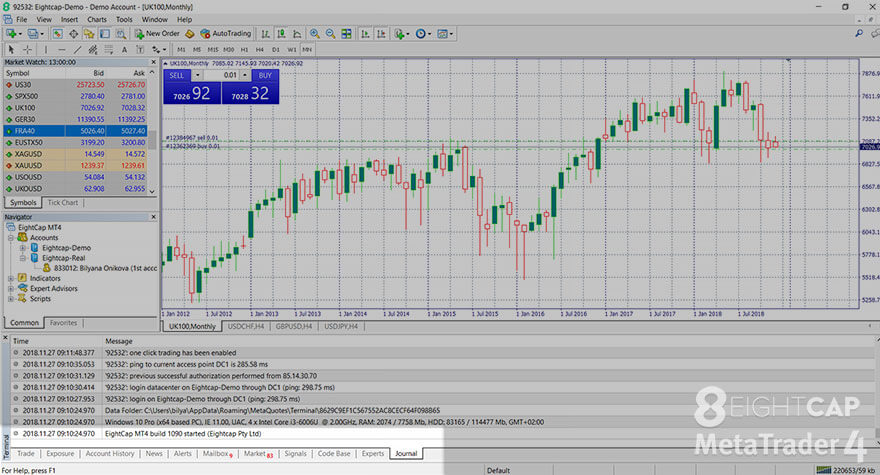Select XAUUSD symbol in Market Watch
This screenshot has width=880, height=475.
coord(28,166)
